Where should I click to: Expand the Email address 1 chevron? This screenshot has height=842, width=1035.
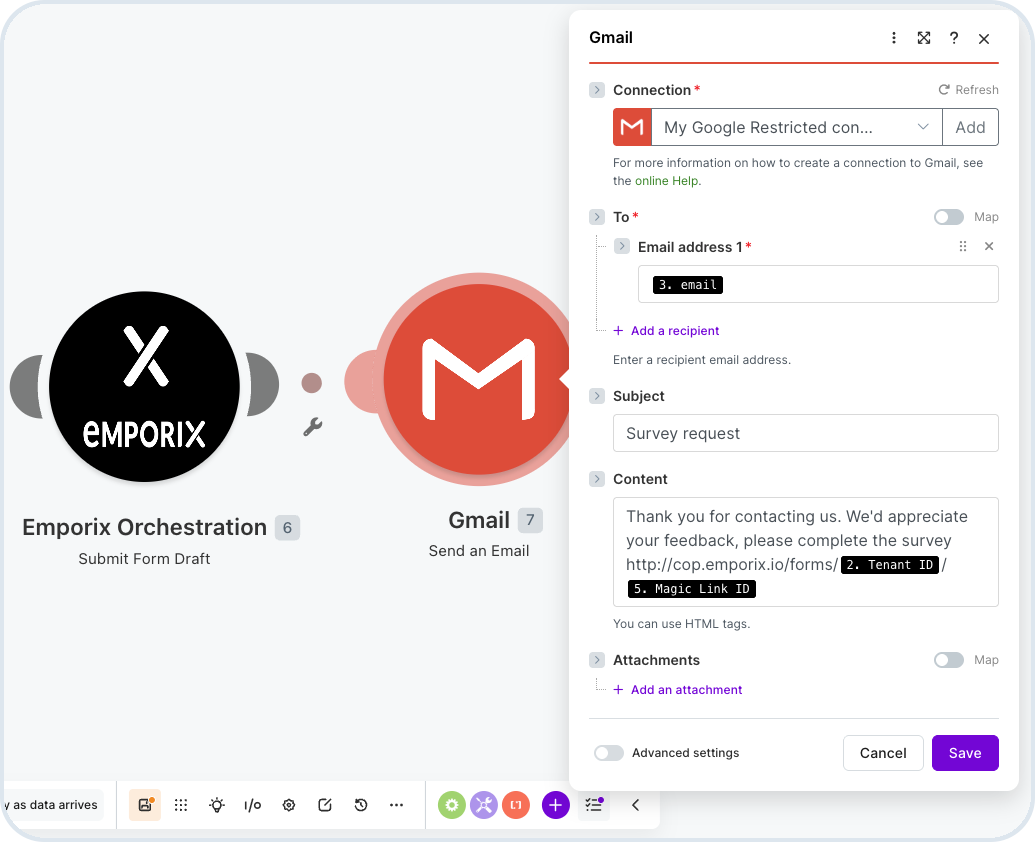coord(622,246)
